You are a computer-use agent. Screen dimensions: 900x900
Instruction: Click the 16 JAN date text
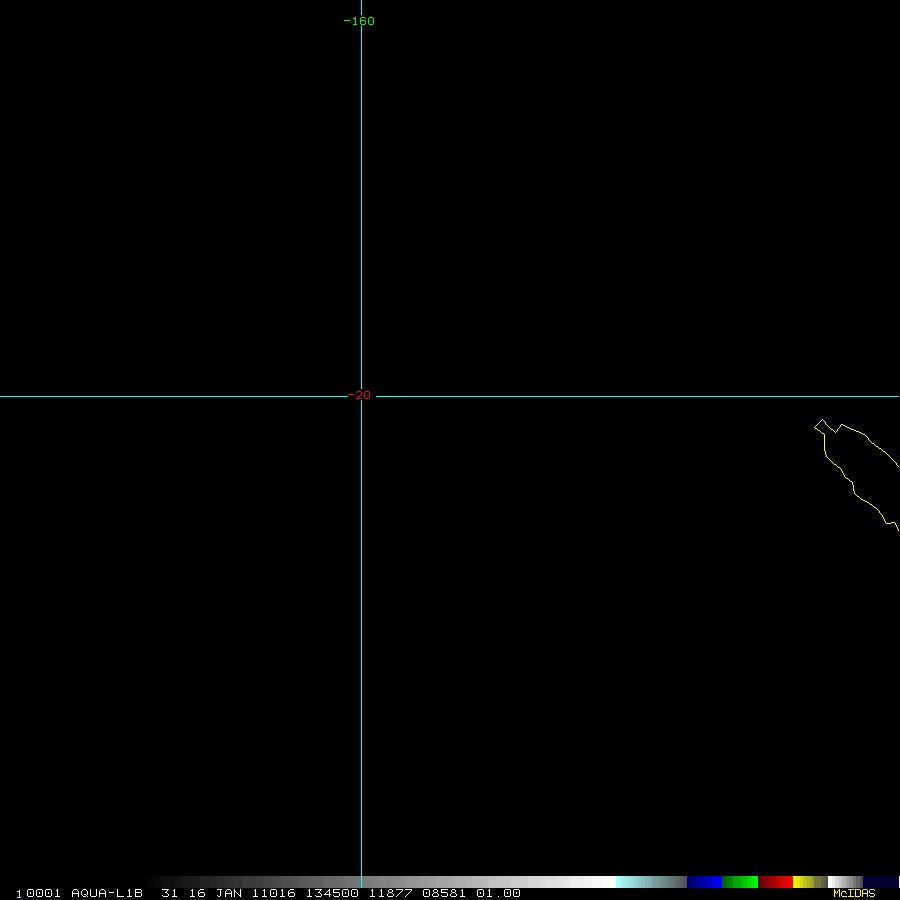[212, 893]
